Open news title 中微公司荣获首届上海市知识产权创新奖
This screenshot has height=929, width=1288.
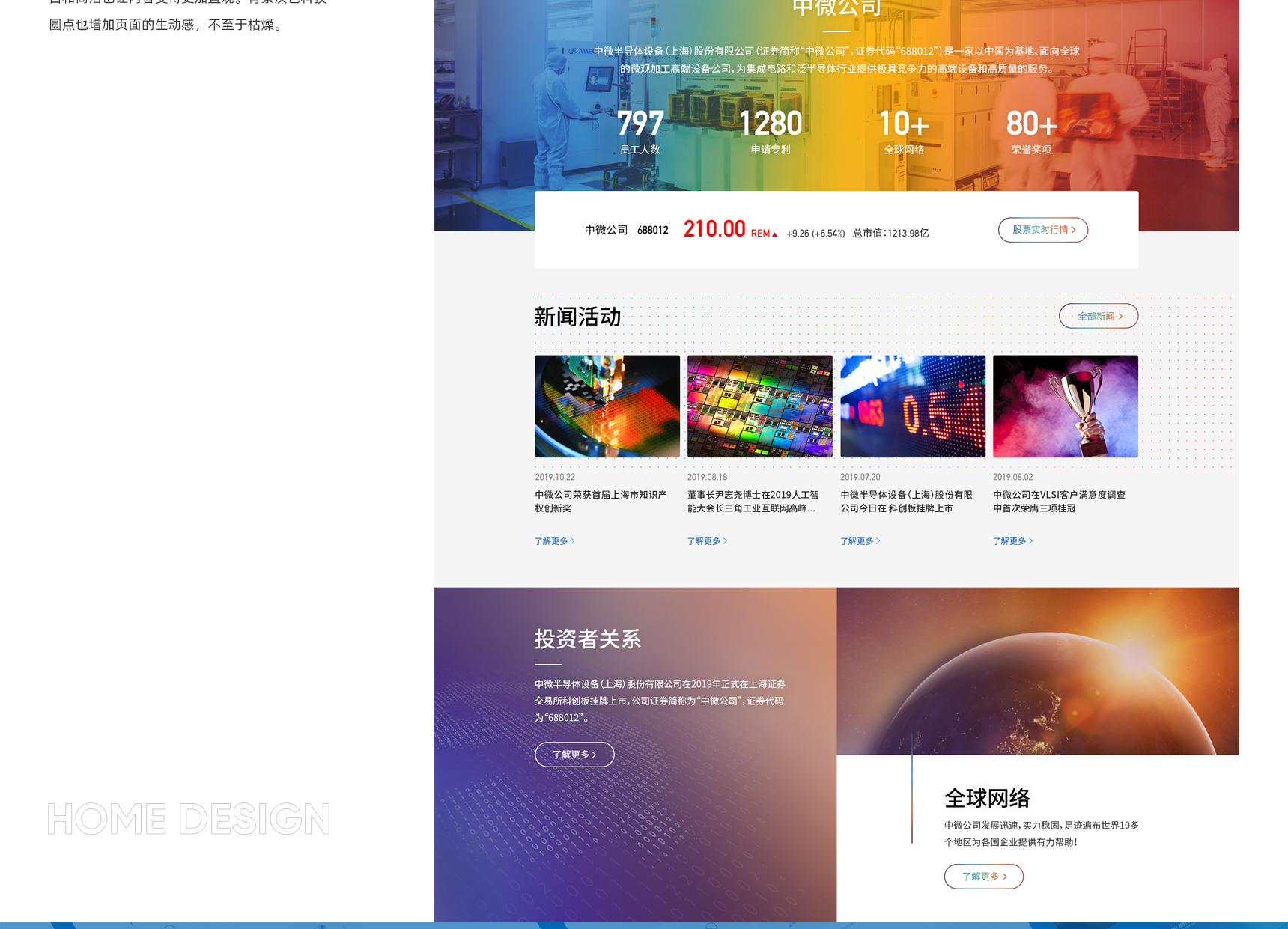(x=601, y=502)
